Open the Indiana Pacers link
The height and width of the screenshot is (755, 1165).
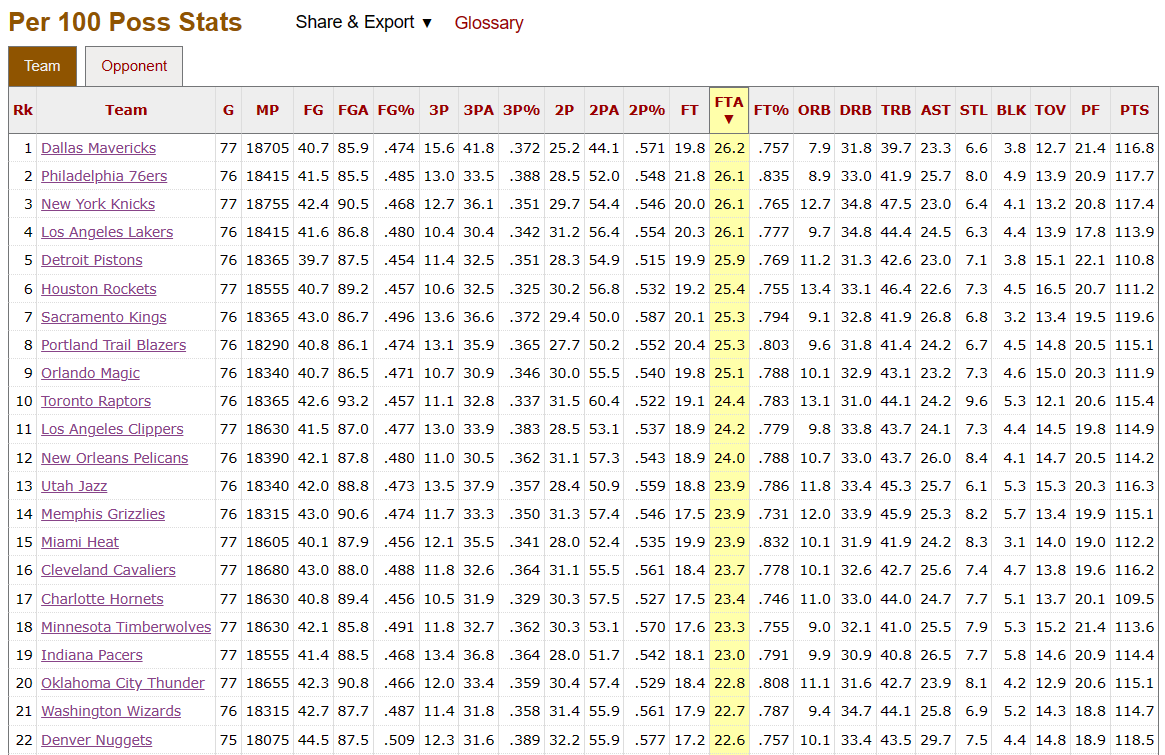point(91,655)
